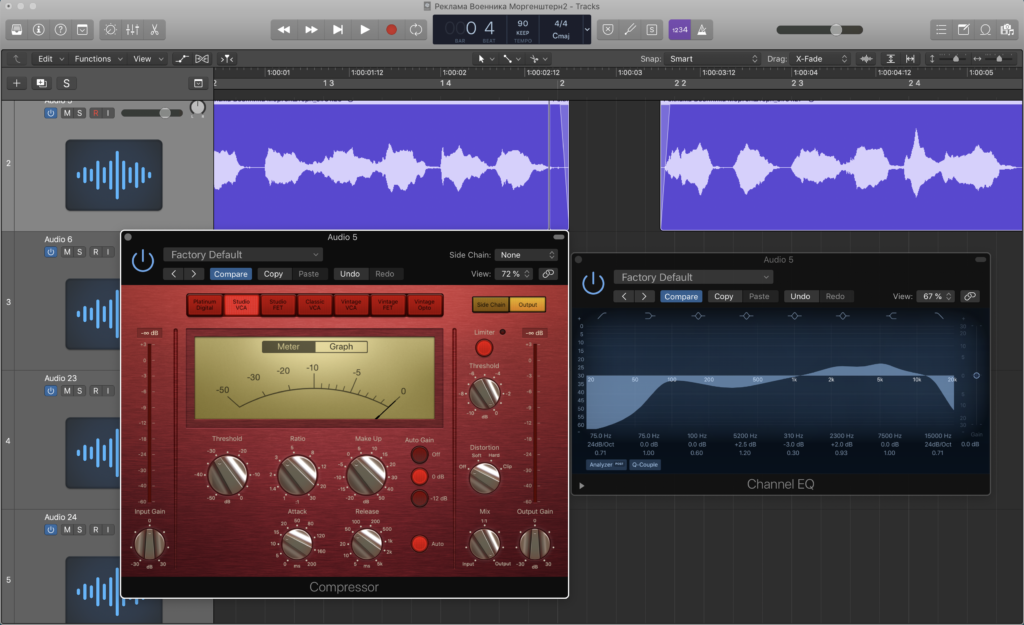Toggle the Analyzer button in Channel EQ

tap(606, 465)
